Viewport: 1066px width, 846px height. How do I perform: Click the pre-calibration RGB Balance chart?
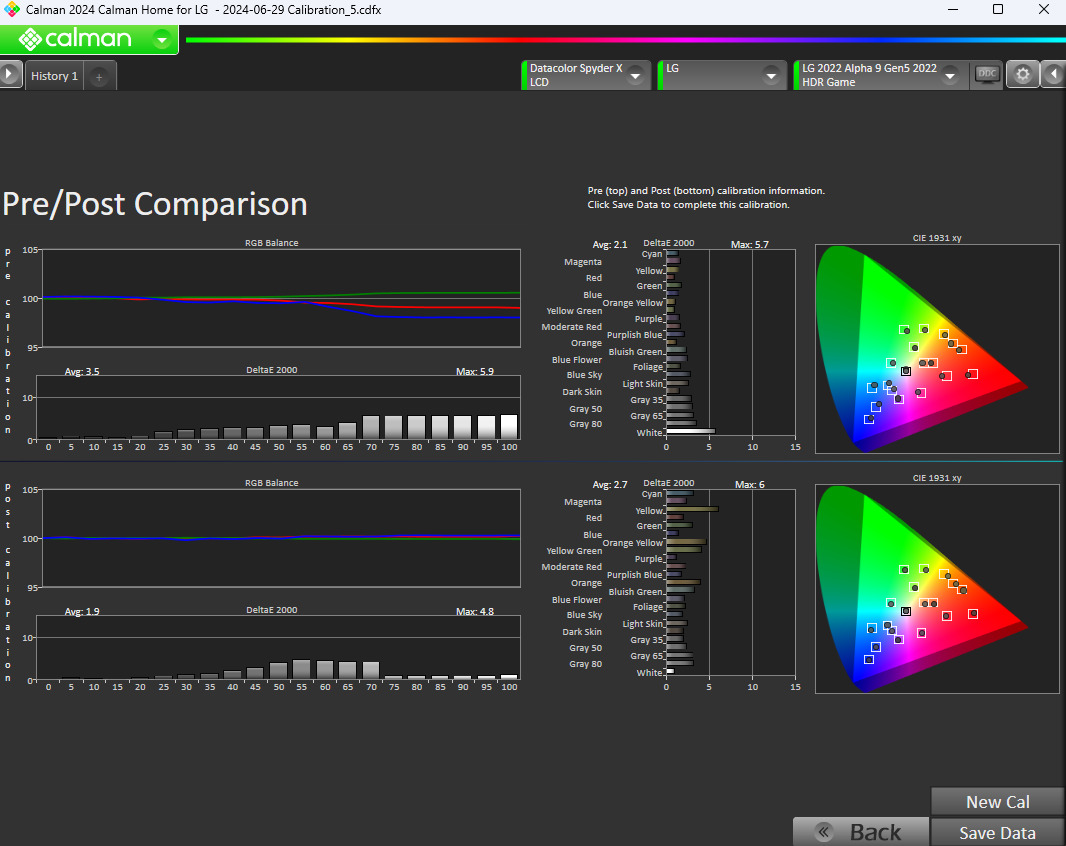click(x=280, y=298)
